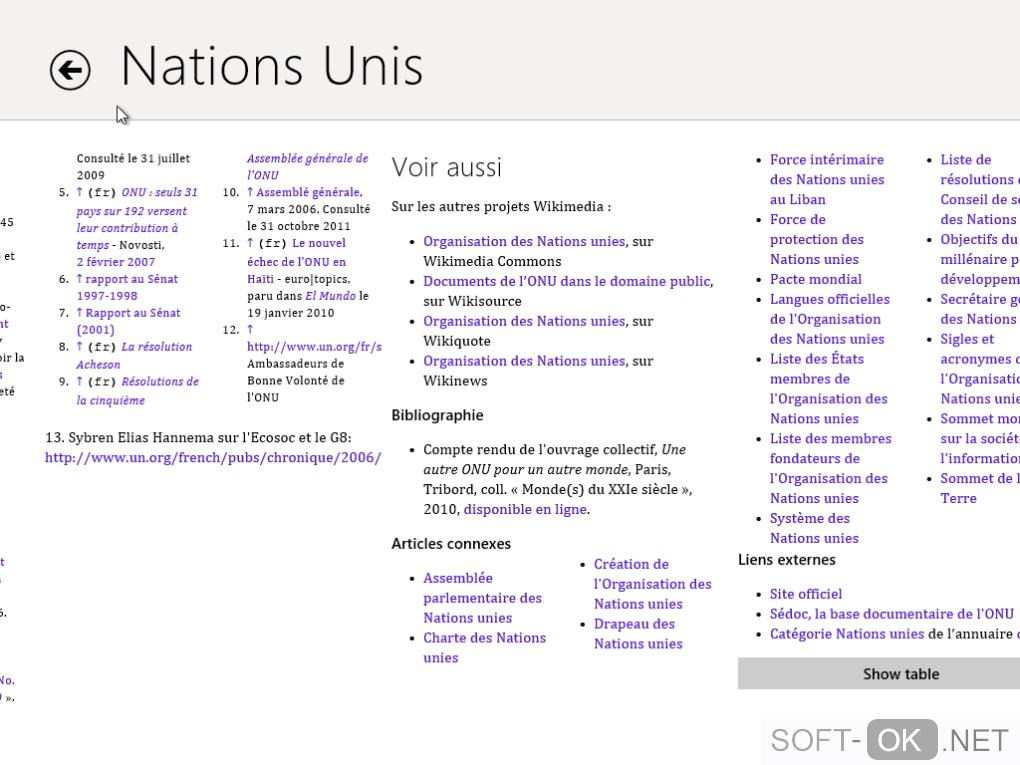
Task: Open 'Liste des États membres' link
Action: point(828,388)
